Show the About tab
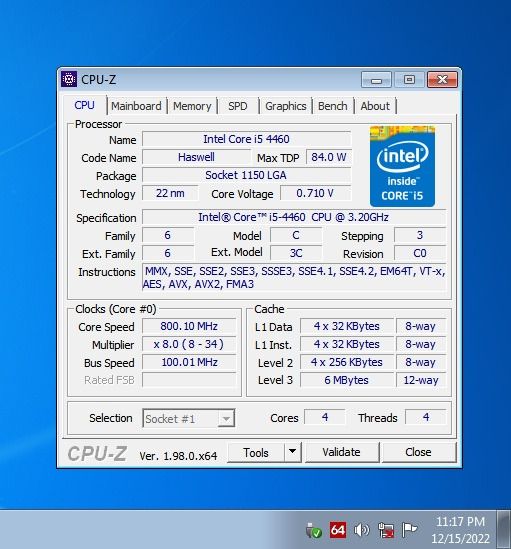Image resolution: width=511 pixels, height=549 pixels. tap(375, 106)
